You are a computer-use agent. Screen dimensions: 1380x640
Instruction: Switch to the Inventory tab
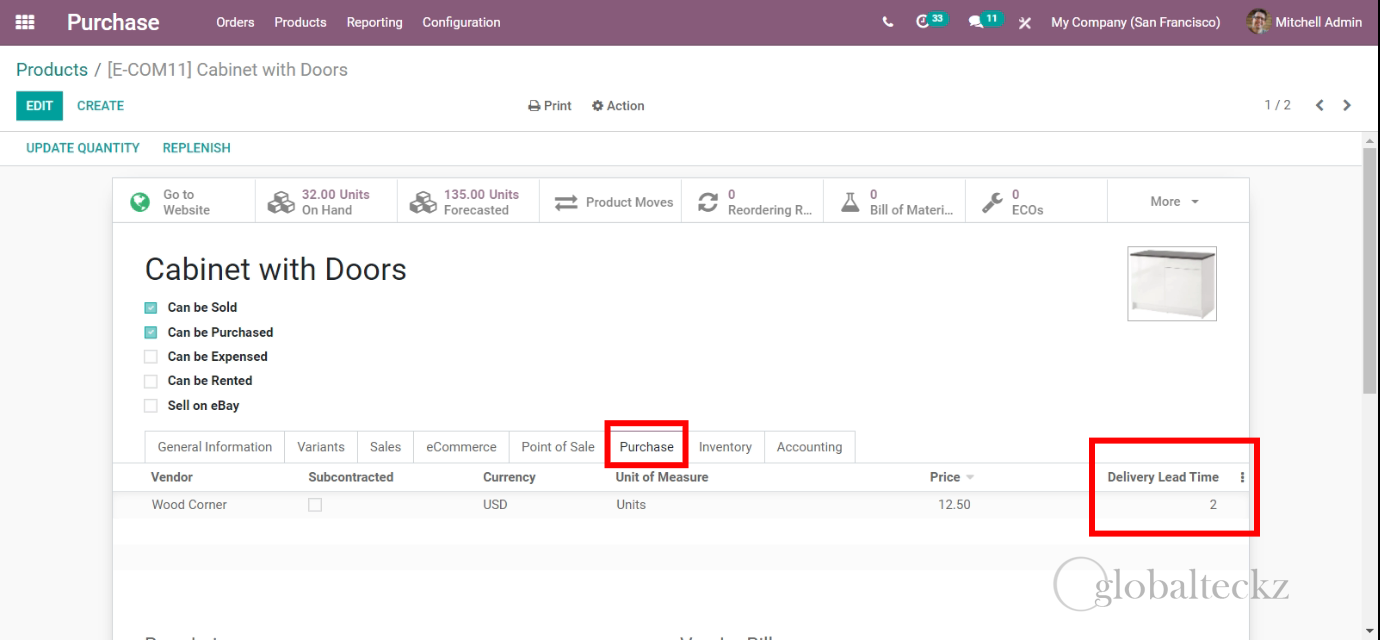pos(725,447)
